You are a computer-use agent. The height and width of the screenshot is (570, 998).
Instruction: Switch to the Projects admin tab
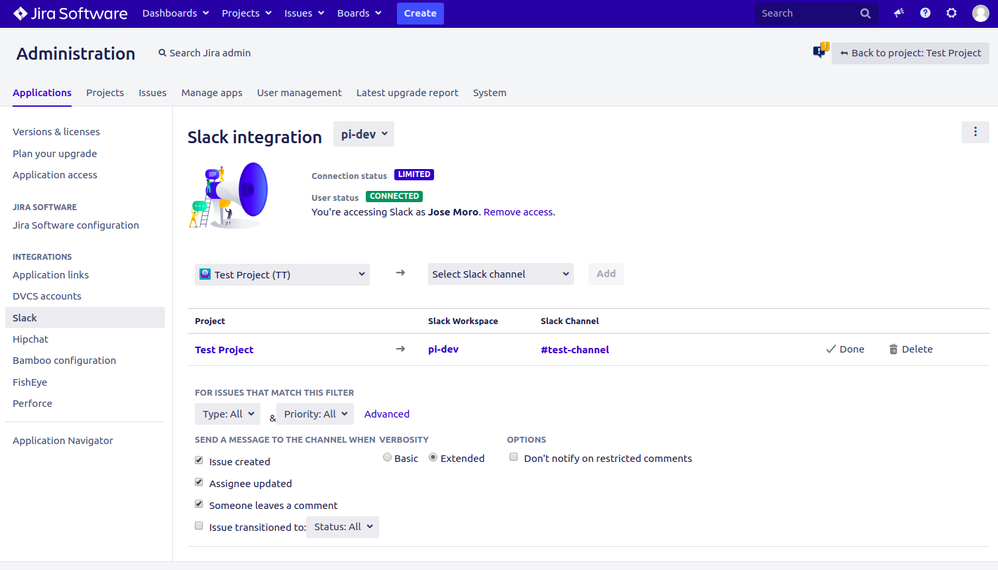pos(105,93)
